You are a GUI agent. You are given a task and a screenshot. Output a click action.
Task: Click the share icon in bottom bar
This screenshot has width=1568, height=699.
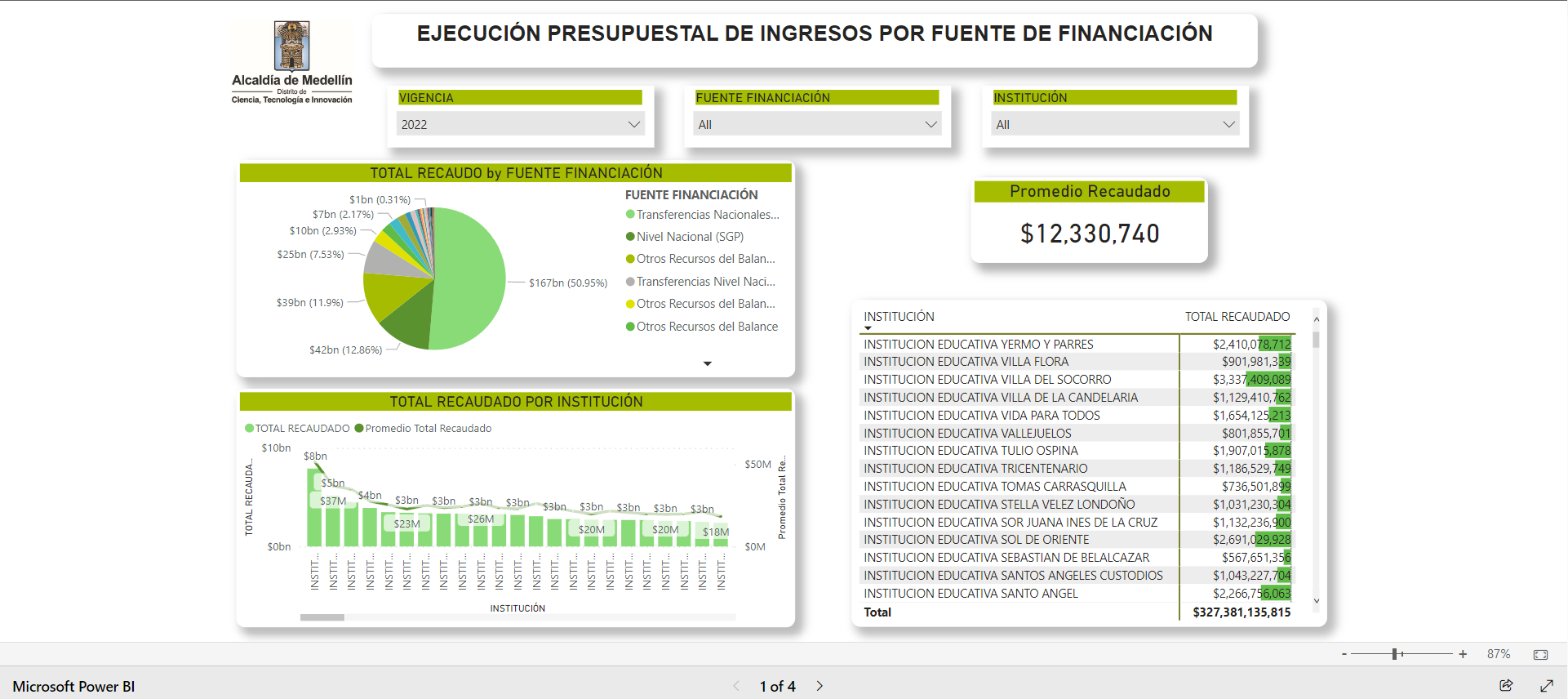click(1506, 686)
